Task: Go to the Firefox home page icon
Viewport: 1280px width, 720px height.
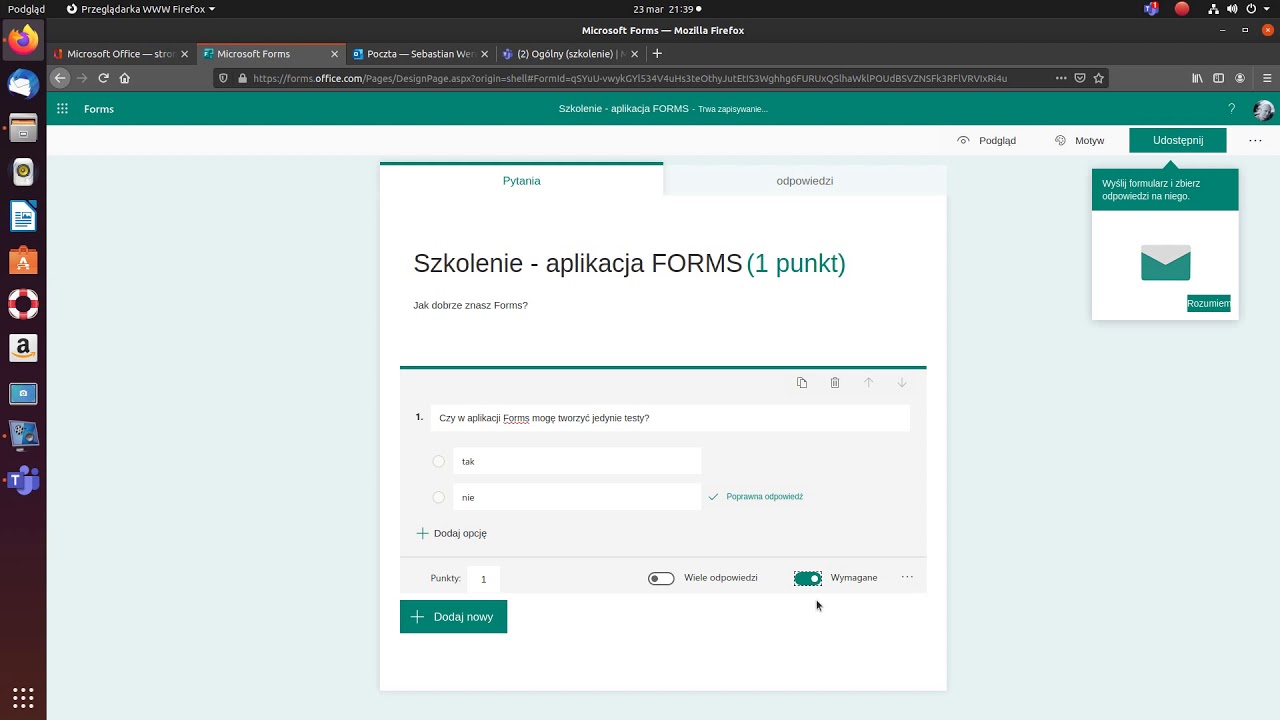Action: click(124, 78)
